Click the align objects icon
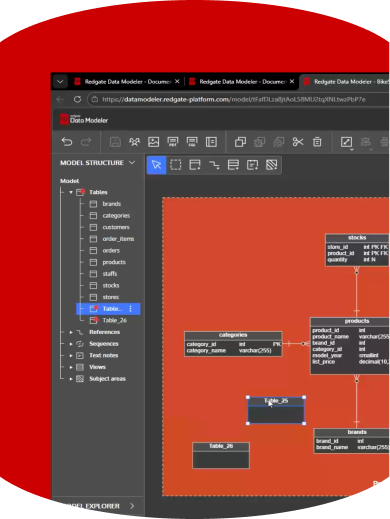 [366, 142]
